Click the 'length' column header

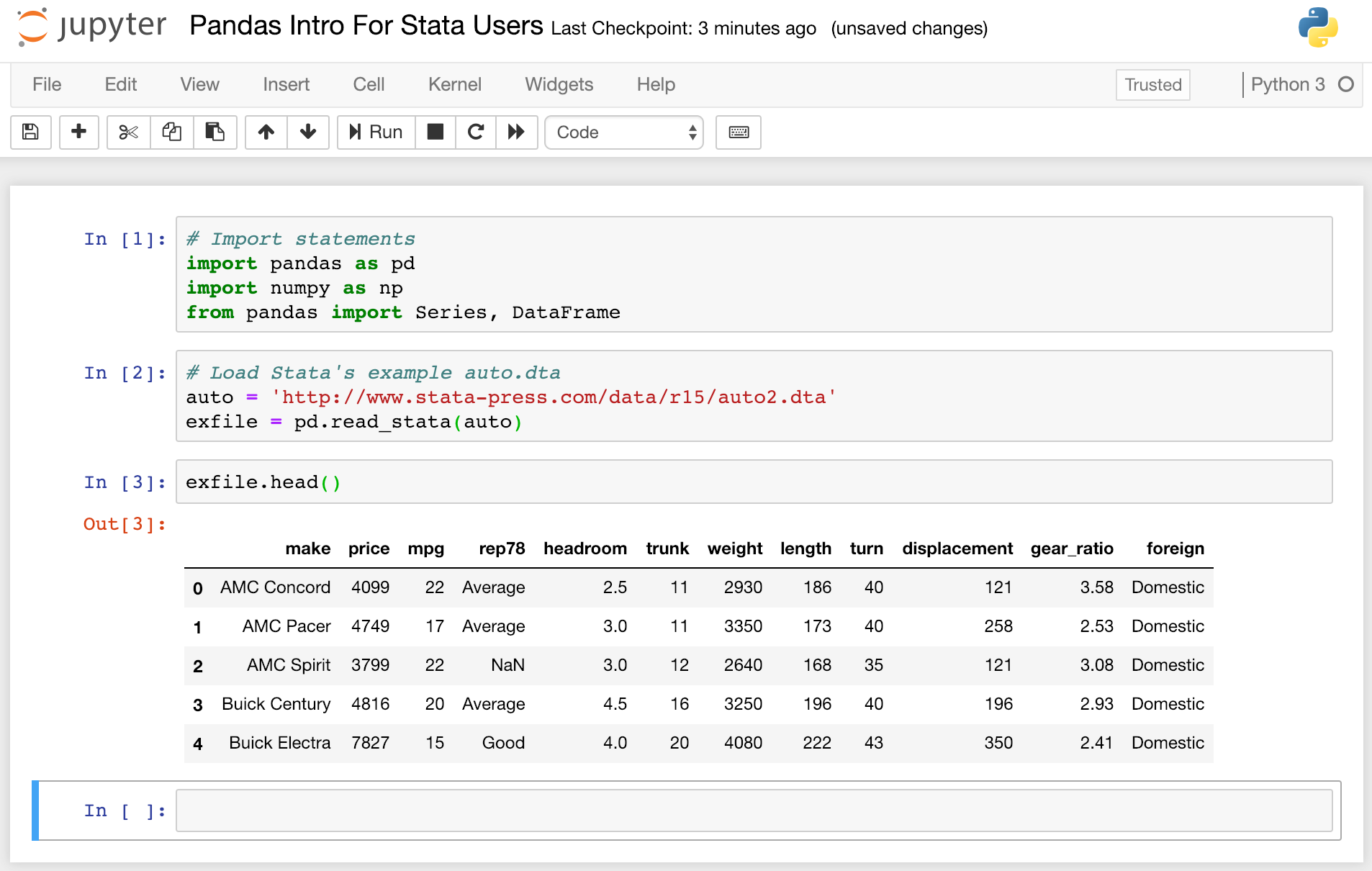click(x=805, y=549)
